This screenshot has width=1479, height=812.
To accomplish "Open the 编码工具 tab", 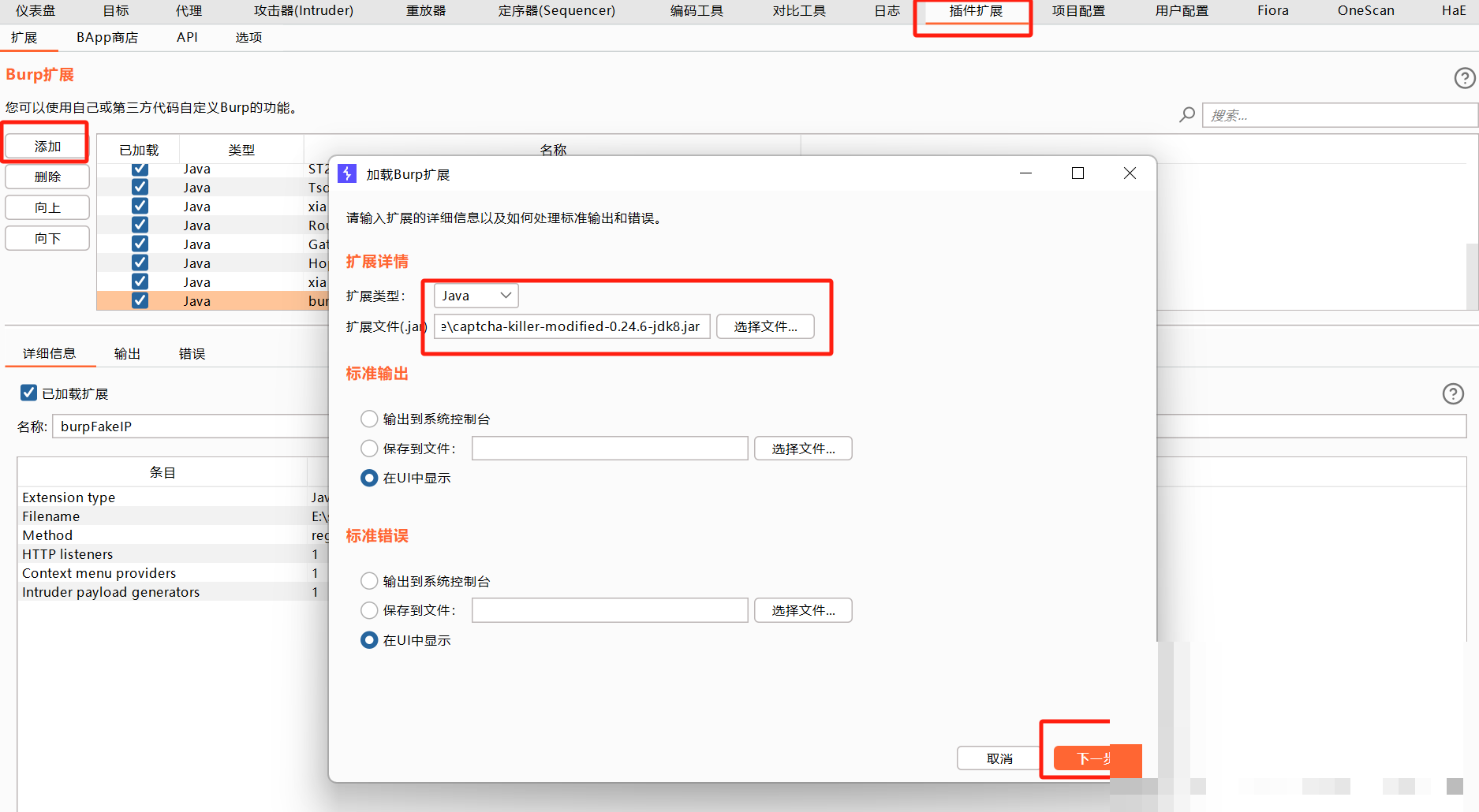I will [x=697, y=11].
